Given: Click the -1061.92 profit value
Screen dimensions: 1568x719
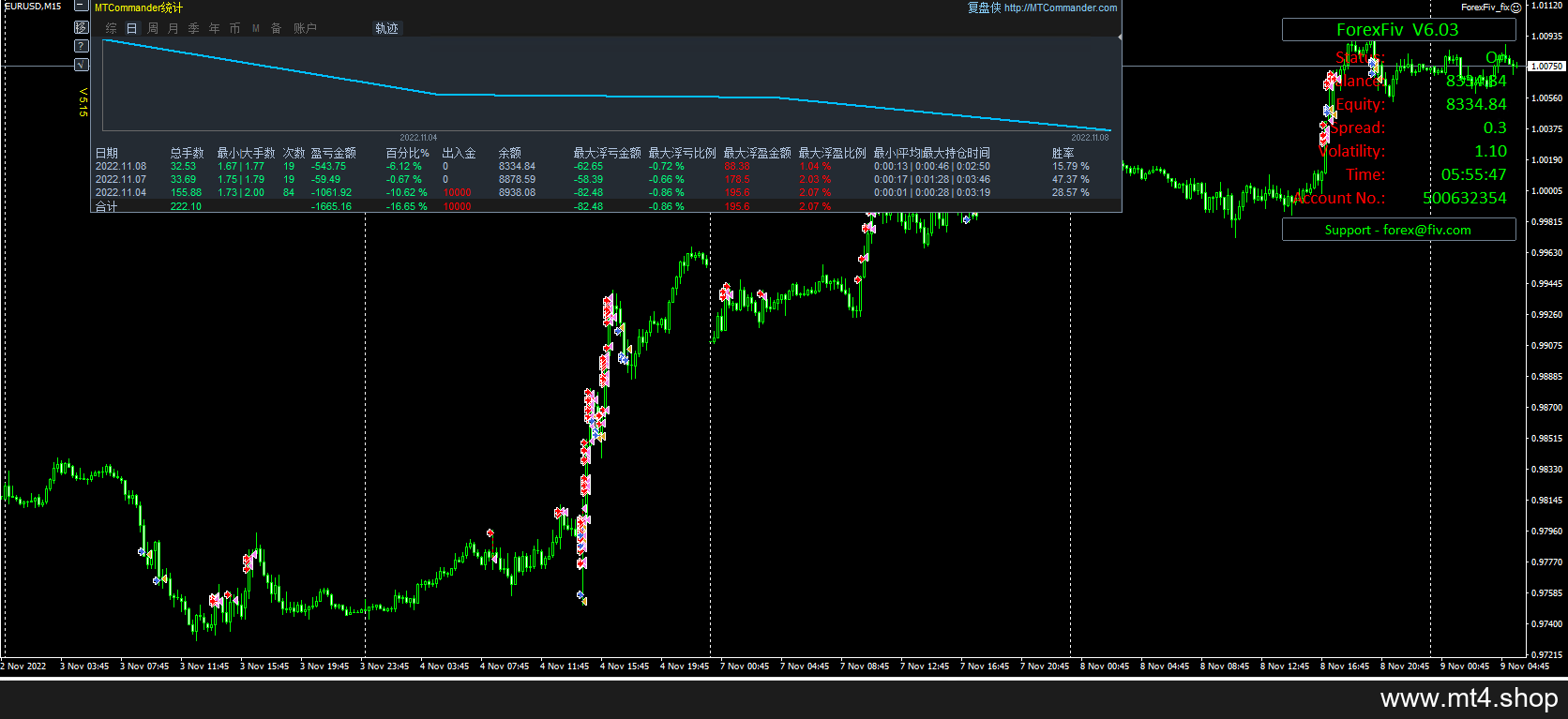Looking at the screenshot, I should coord(331,192).
